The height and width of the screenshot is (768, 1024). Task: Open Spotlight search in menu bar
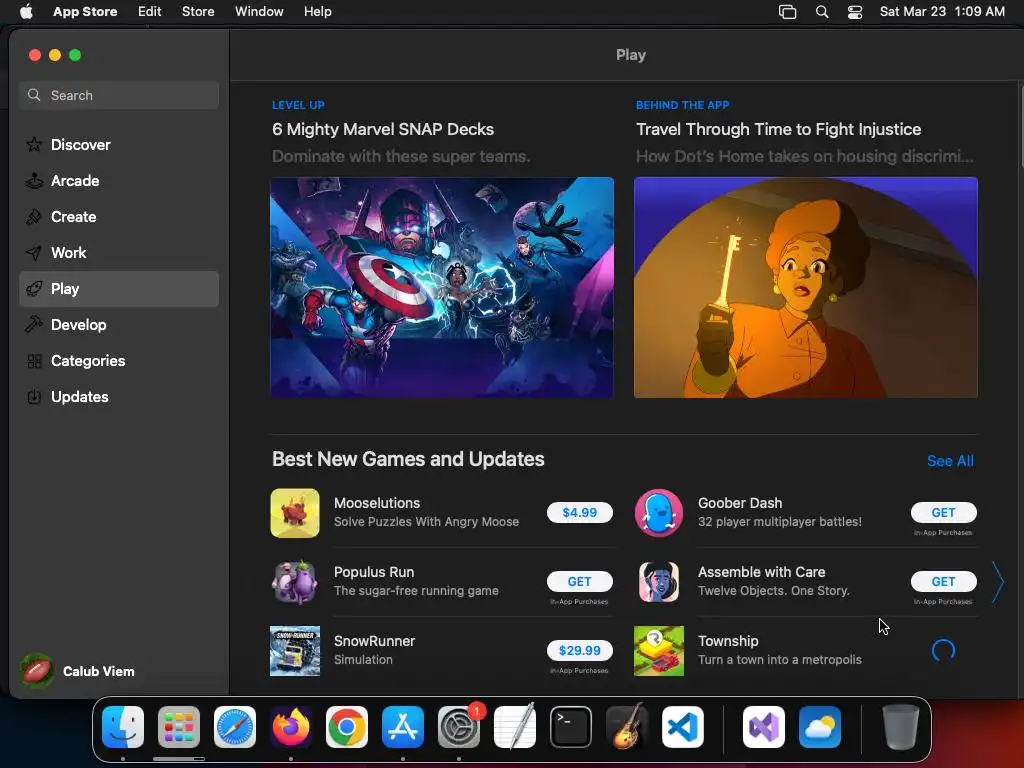(x=822, y=12)
